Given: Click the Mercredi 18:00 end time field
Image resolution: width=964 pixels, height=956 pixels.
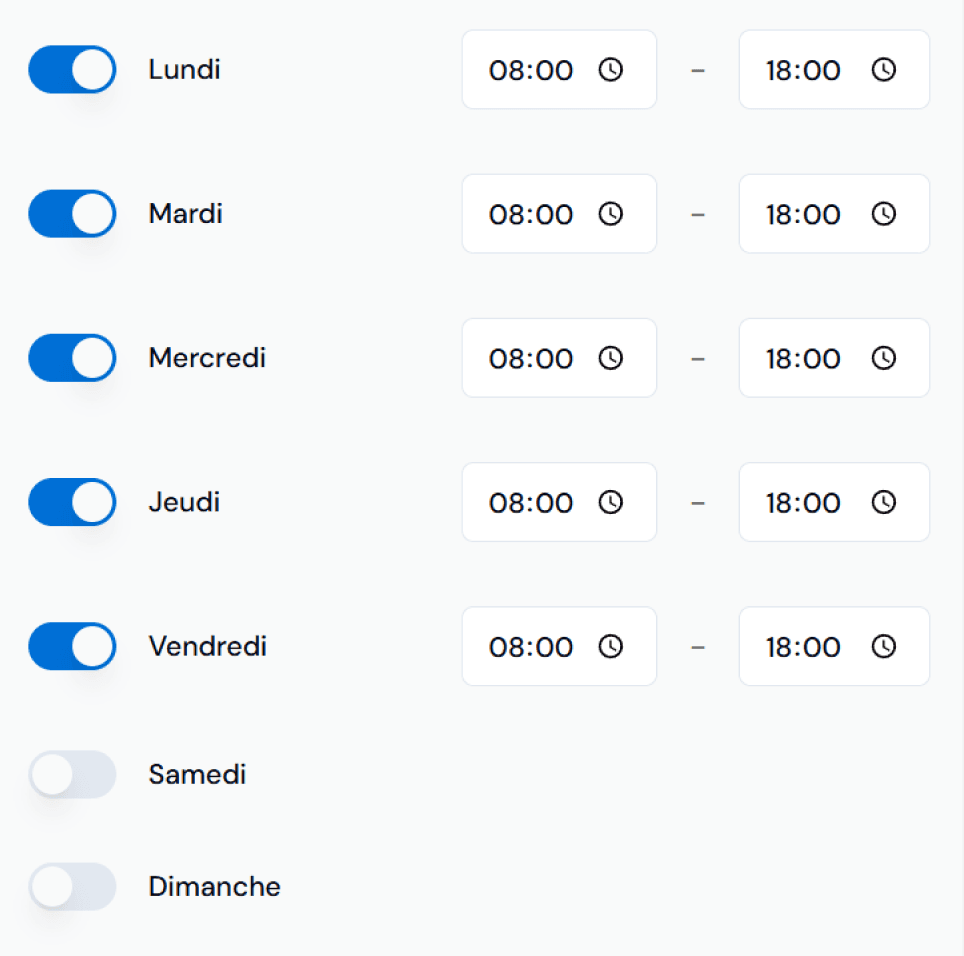Looking at the screenshot, I should click(x=804, y=358).
